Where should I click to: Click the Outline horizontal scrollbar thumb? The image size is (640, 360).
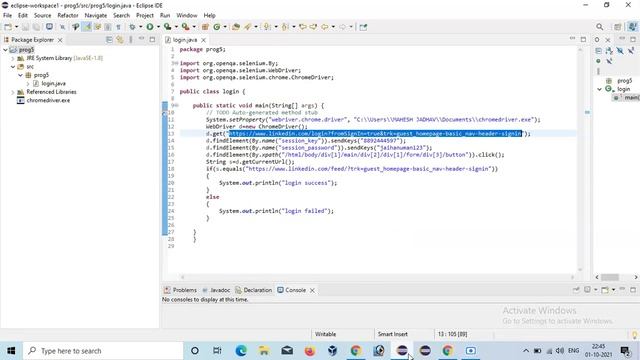[x=610, y=277]
